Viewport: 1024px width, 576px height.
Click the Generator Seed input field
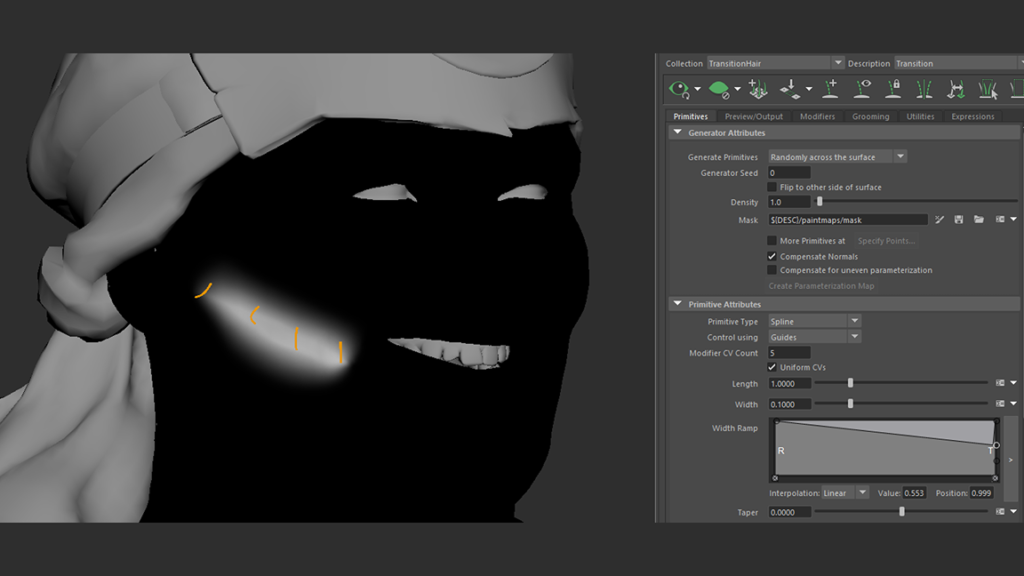pos(788,173)
